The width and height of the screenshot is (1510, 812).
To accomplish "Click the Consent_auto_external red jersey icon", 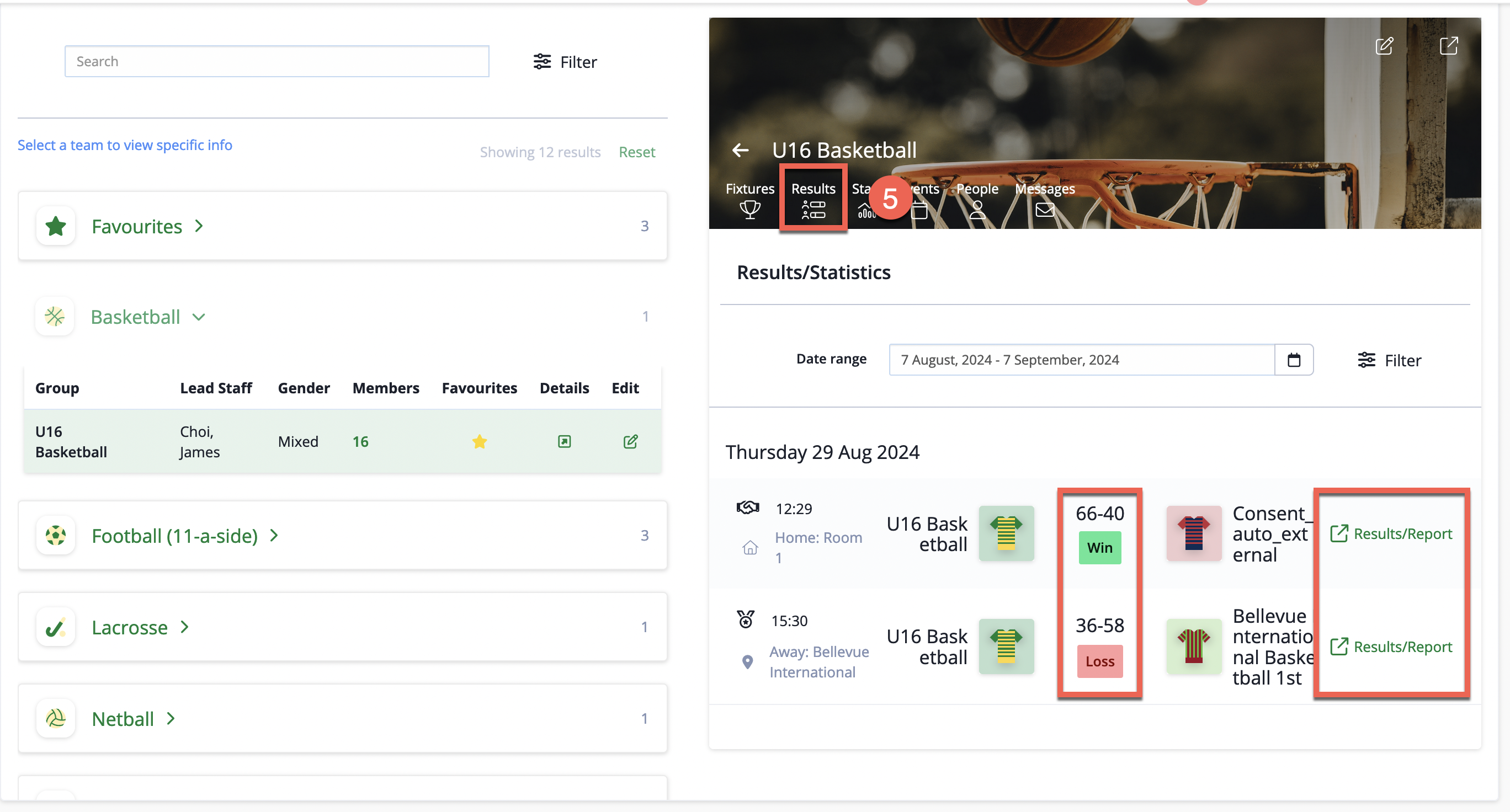I will [1194, 534].
